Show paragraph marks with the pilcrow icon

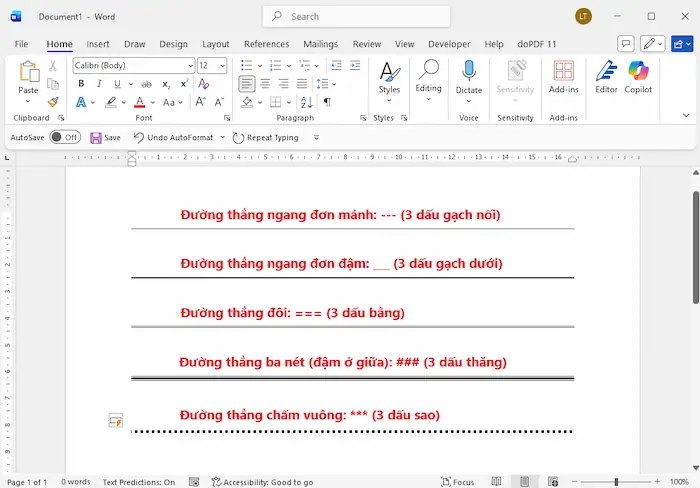click(327, 102)
